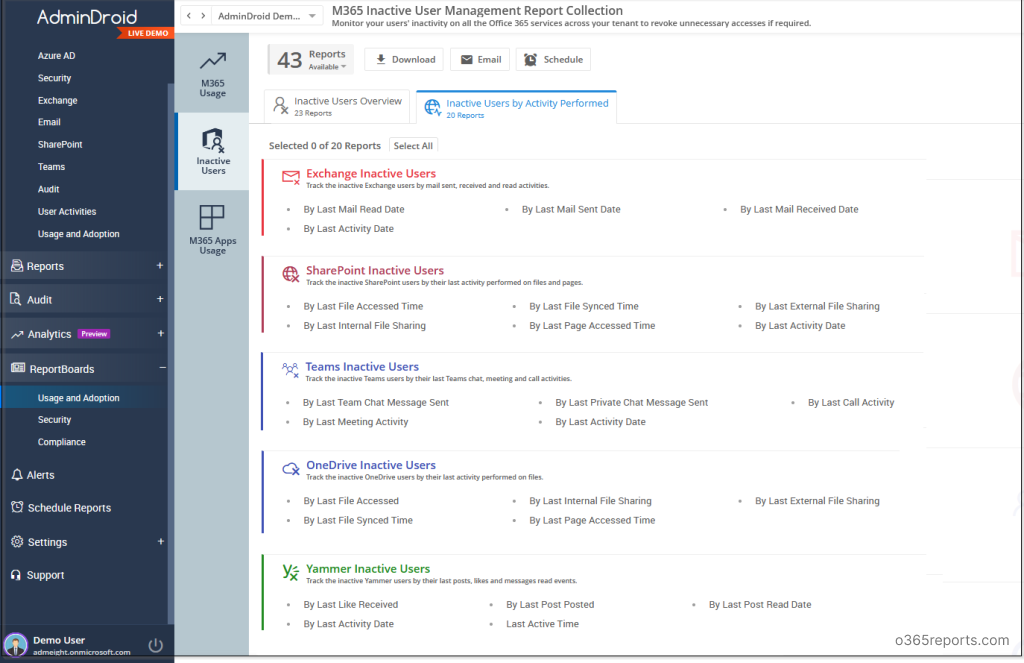Click the Select All button
The image size is (1024, 663).
(x=413, y=145)
